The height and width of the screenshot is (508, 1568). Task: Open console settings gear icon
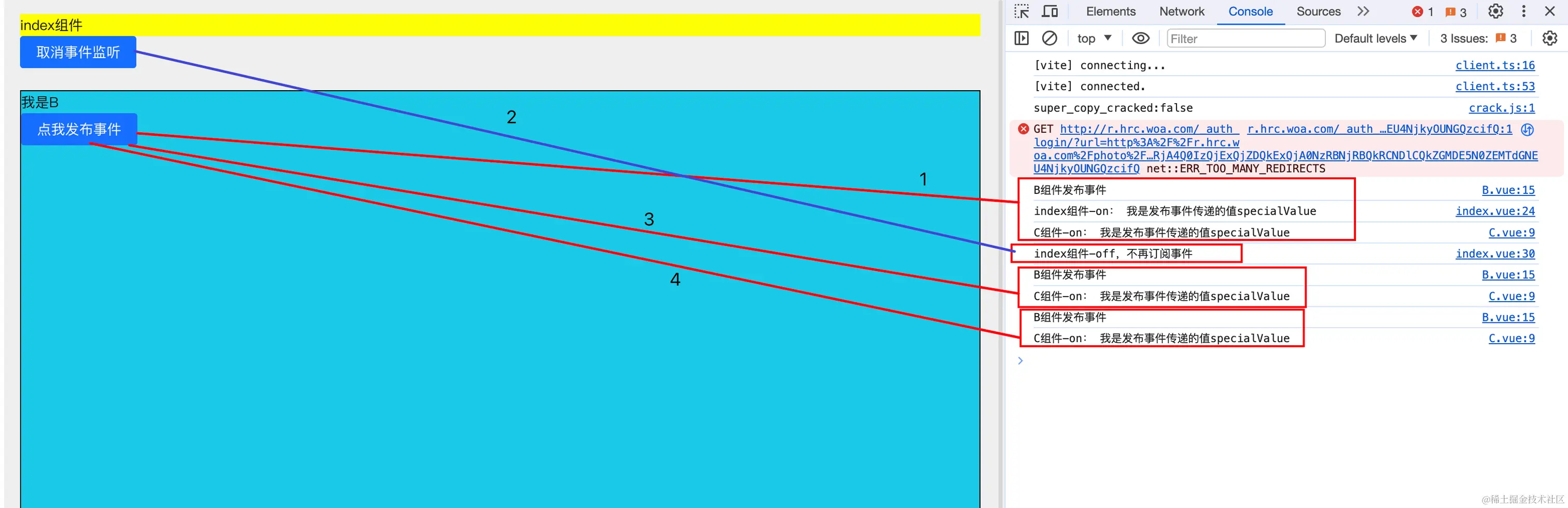tap(1550, 38)
